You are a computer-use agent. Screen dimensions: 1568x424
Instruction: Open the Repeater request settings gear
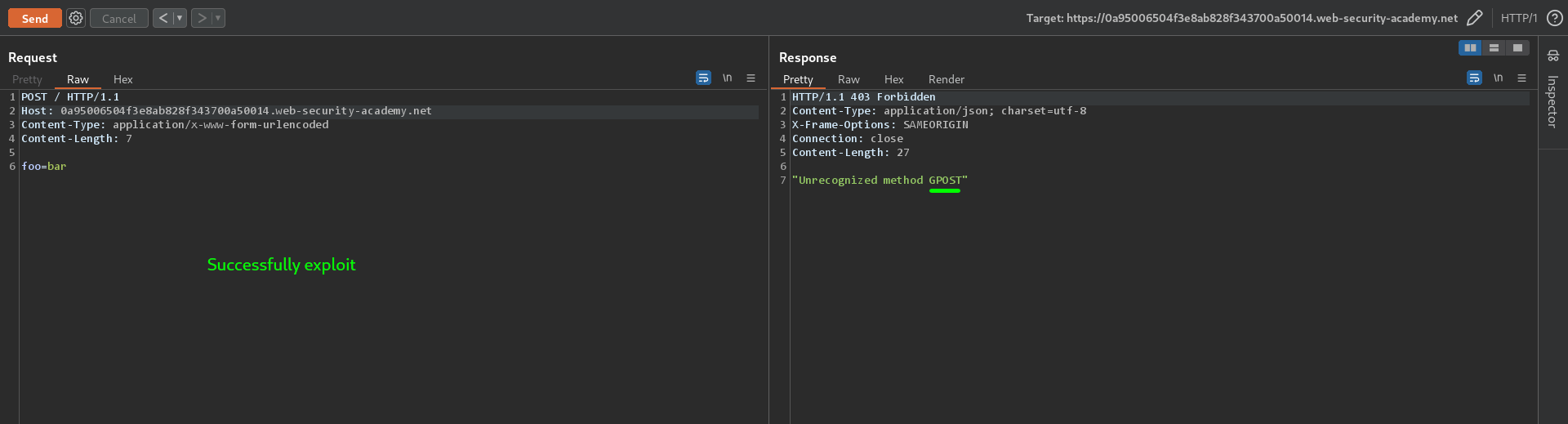pos(76,18)
